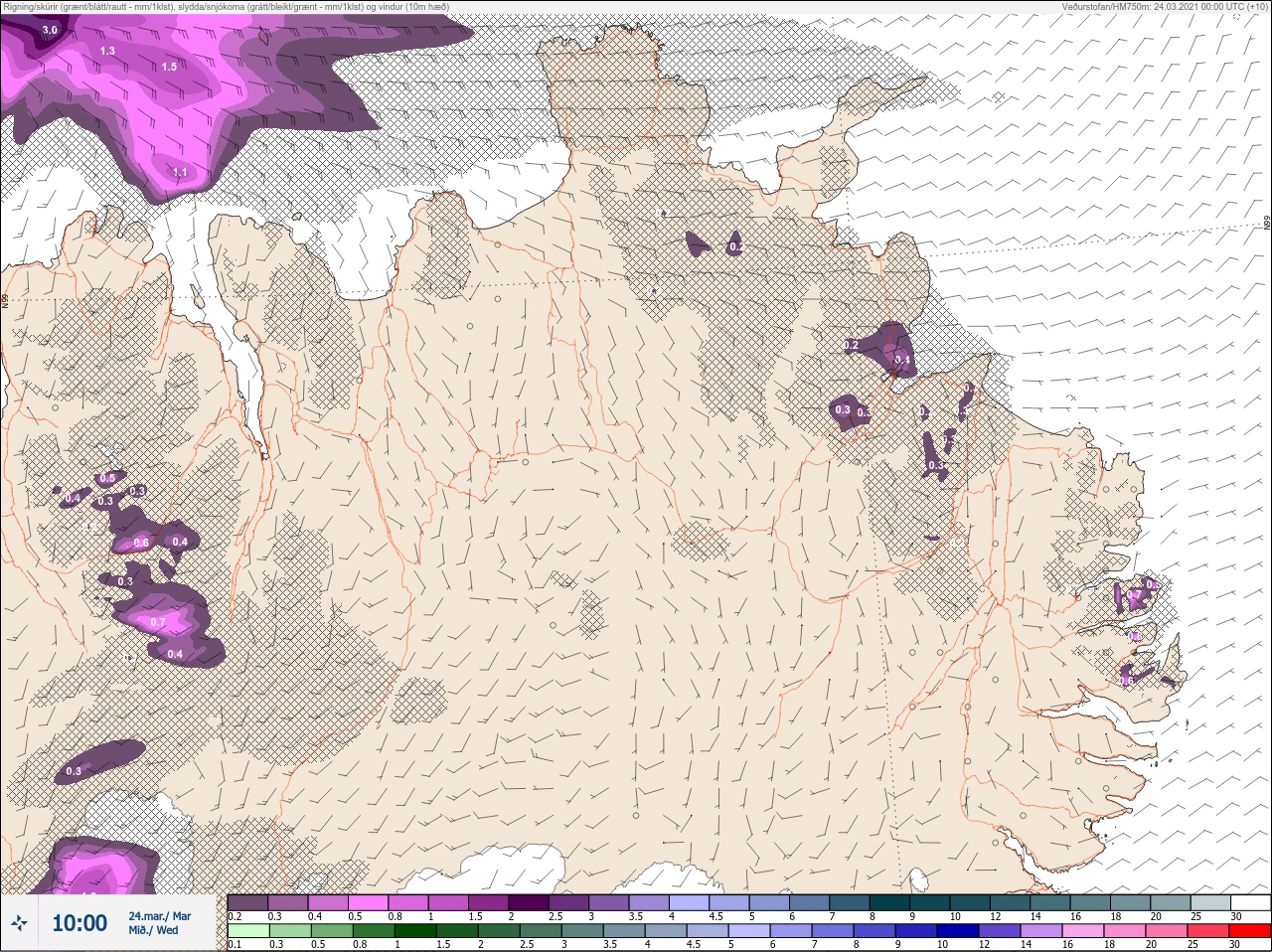
Task: Pick the dark purple snow-legend swatch at 2
Action: coord(531,902)
